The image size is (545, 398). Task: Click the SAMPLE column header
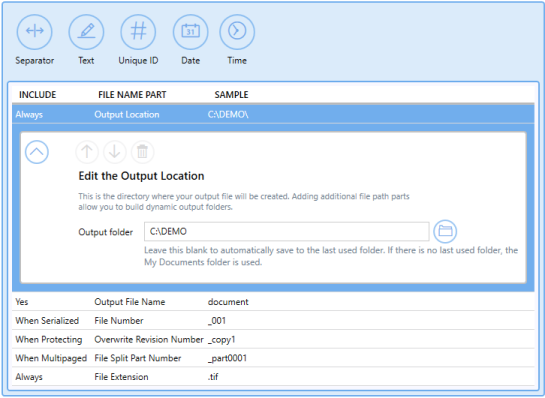(x=231, y=95)
